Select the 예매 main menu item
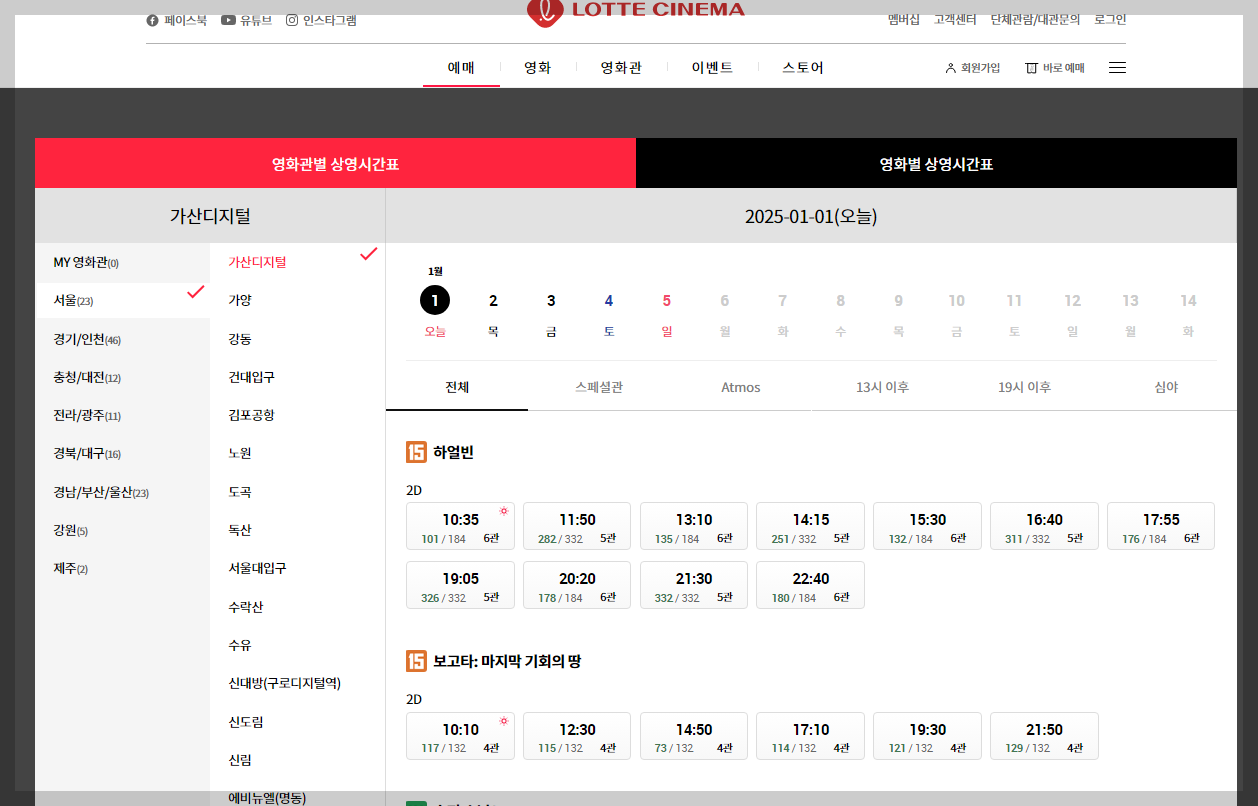 pos(461,68)
